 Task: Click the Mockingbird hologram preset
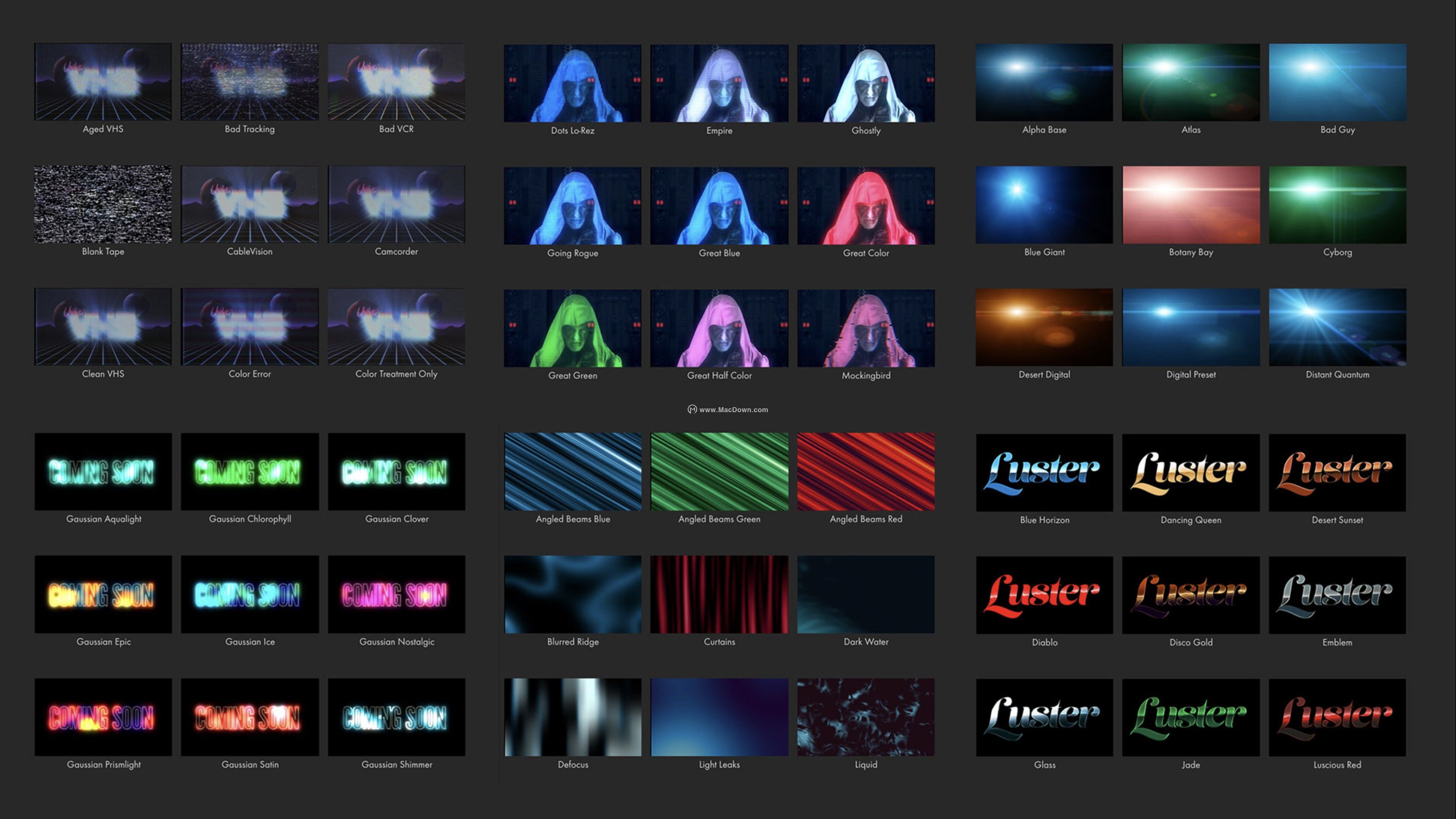click(x=866, y=328)
